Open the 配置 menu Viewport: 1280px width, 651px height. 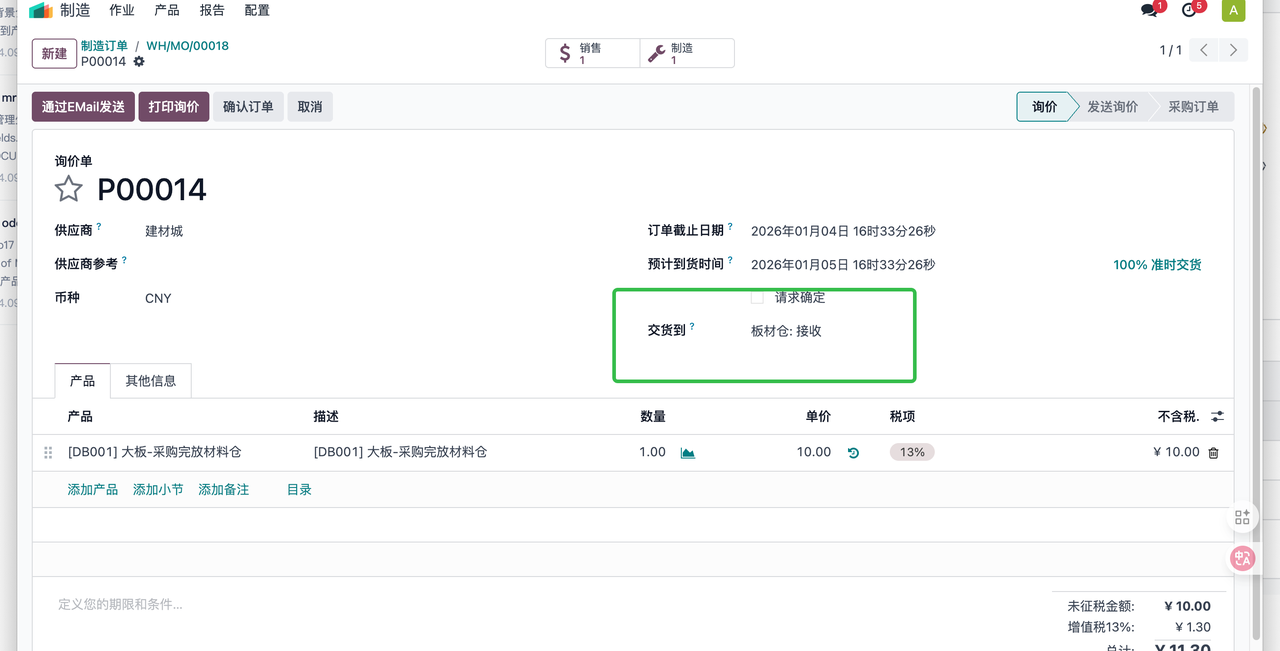point(257,10)
